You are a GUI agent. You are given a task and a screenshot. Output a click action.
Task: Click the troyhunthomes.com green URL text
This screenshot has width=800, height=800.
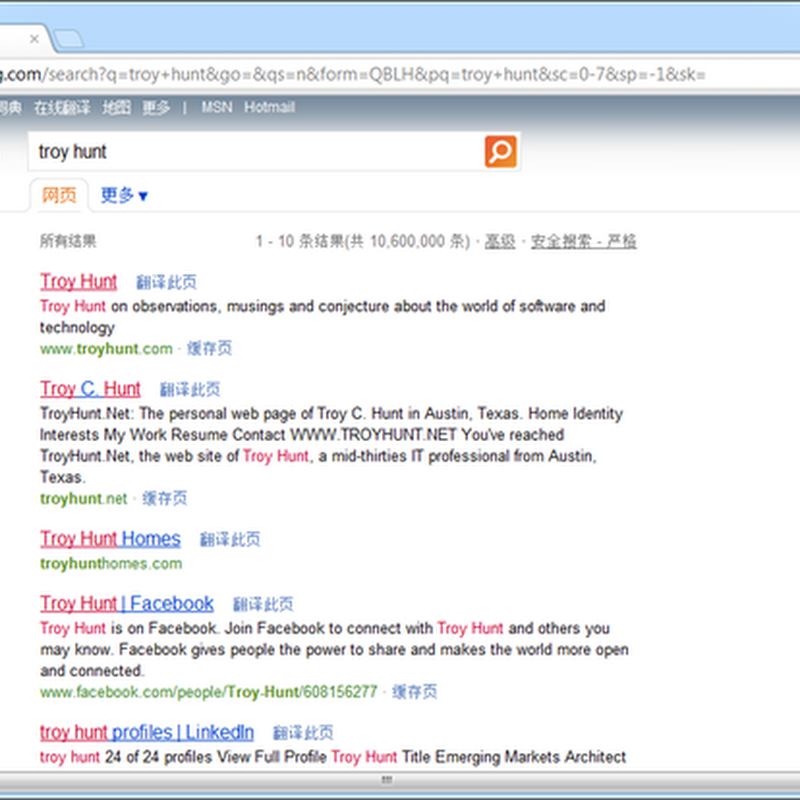pos(111,564)
